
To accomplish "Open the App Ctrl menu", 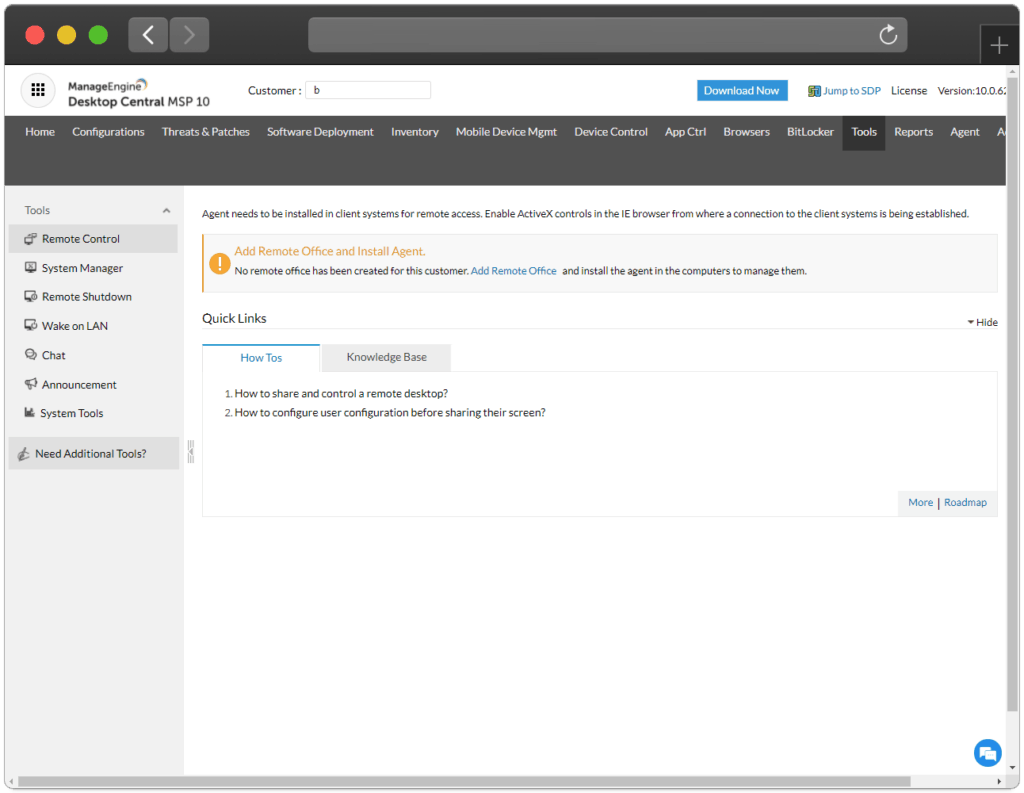I will 685,132.
